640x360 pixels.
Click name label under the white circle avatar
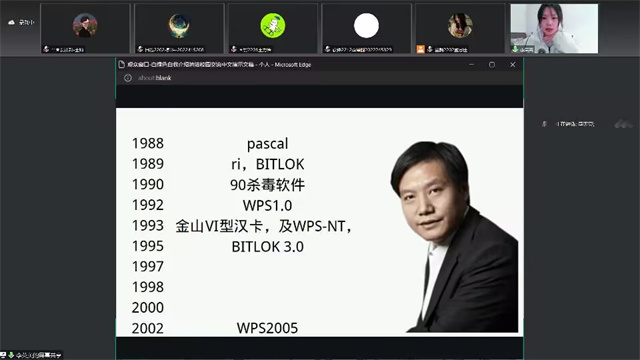point(362,50)
